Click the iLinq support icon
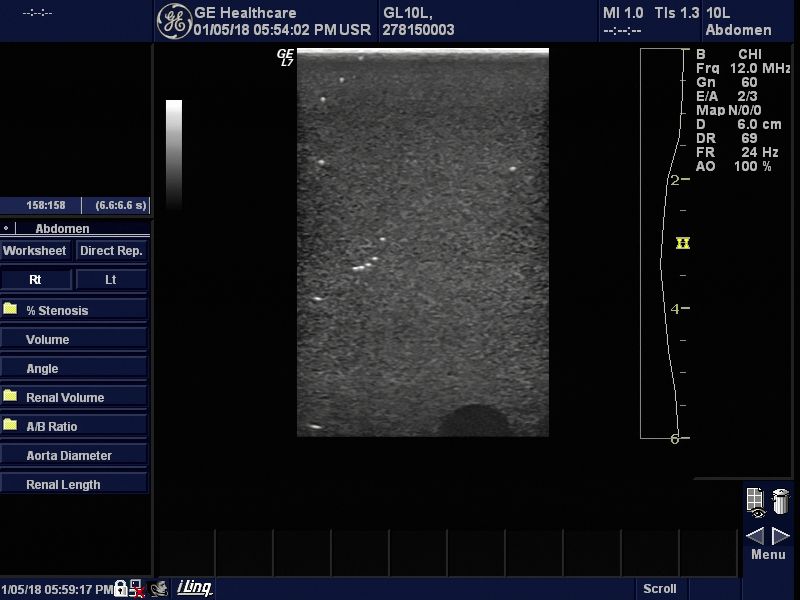The image size is (800, 600). tap(194, 588)
